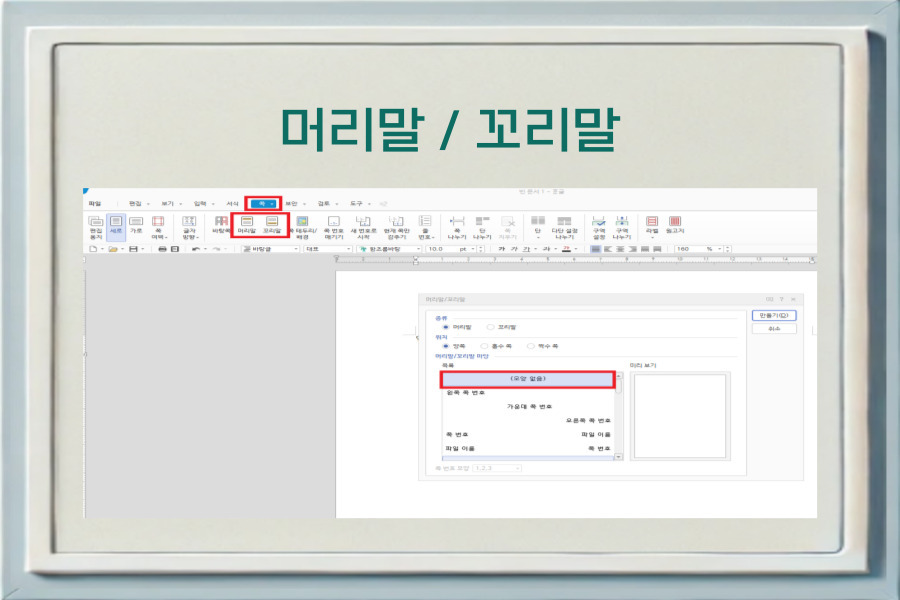This screenshot has height=600, width=900.
Task: Select (모양 없음) in template list
Action: tap(528, 379)
